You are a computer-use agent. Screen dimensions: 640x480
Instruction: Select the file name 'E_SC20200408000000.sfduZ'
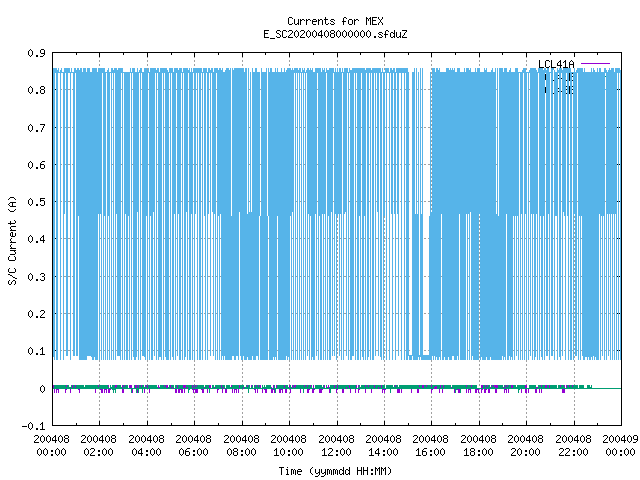coord(335,34)
